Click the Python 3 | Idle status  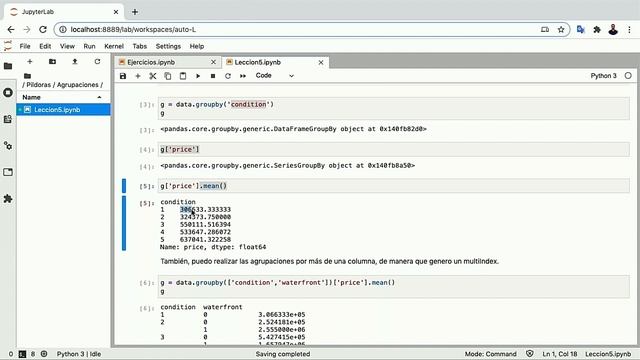[79, 354]
